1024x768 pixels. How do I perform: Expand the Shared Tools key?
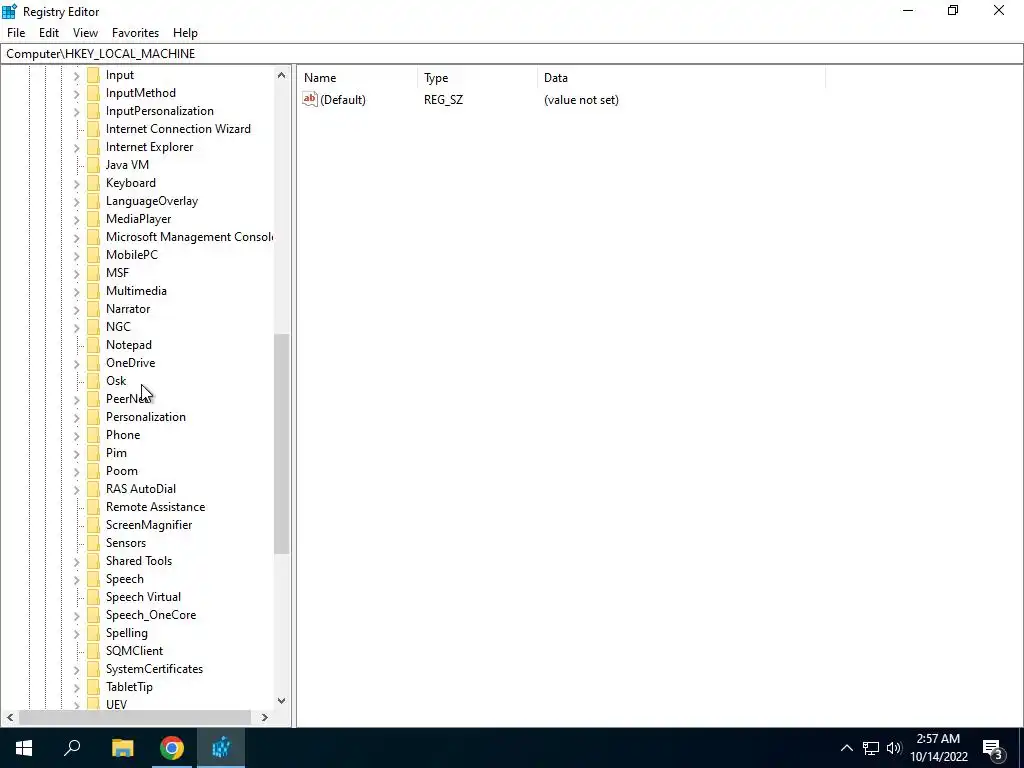76,562
